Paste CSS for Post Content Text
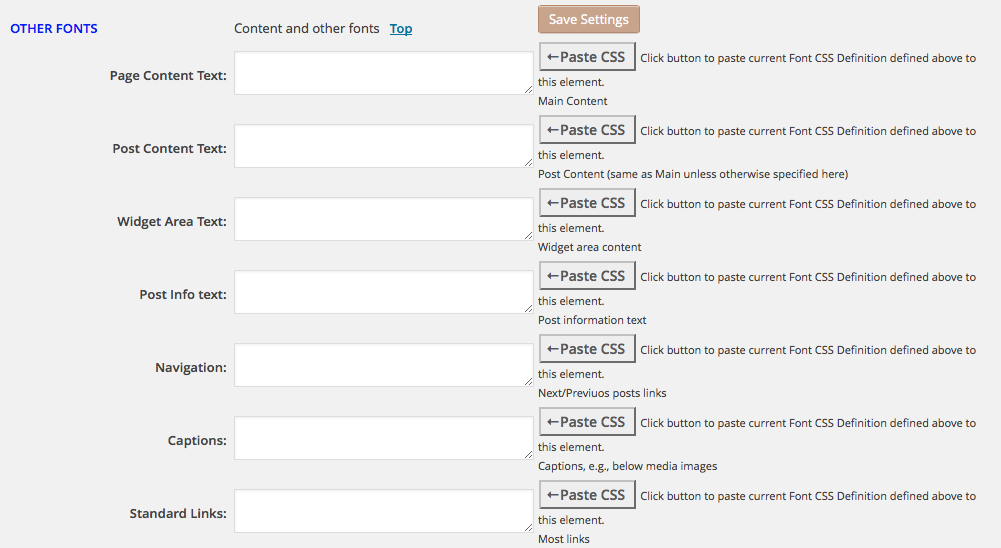The image size is (1001, 548). [x=587, y=130]
